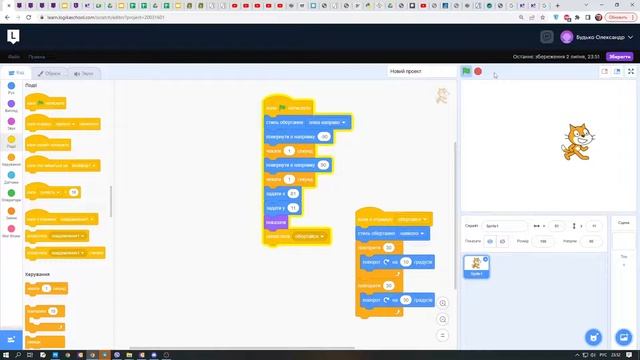The height and width of the screenshot is (360, 640).
Task: Click the cat sprite on the stage
Action: click(x=577, y=142)
